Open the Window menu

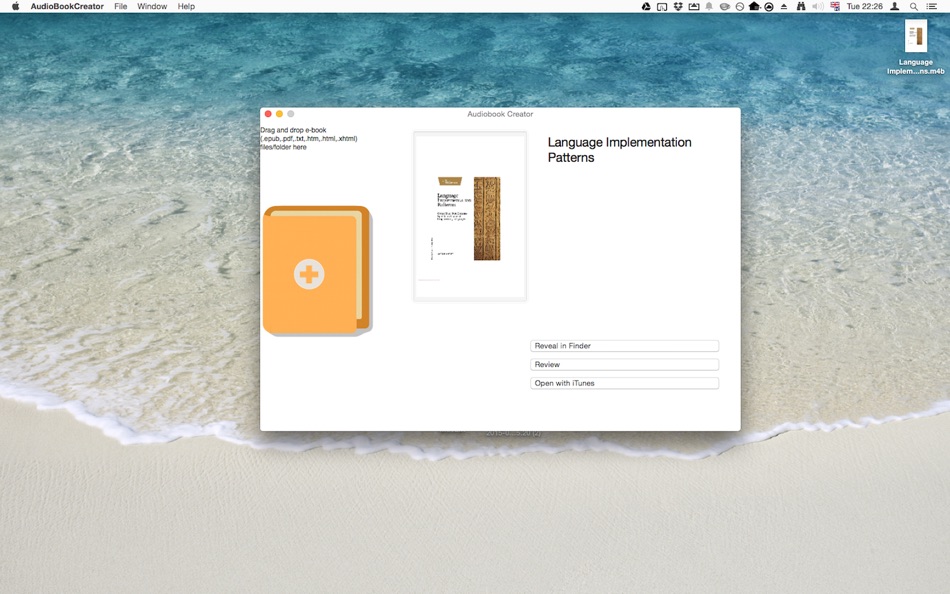(x=152, y=6)
